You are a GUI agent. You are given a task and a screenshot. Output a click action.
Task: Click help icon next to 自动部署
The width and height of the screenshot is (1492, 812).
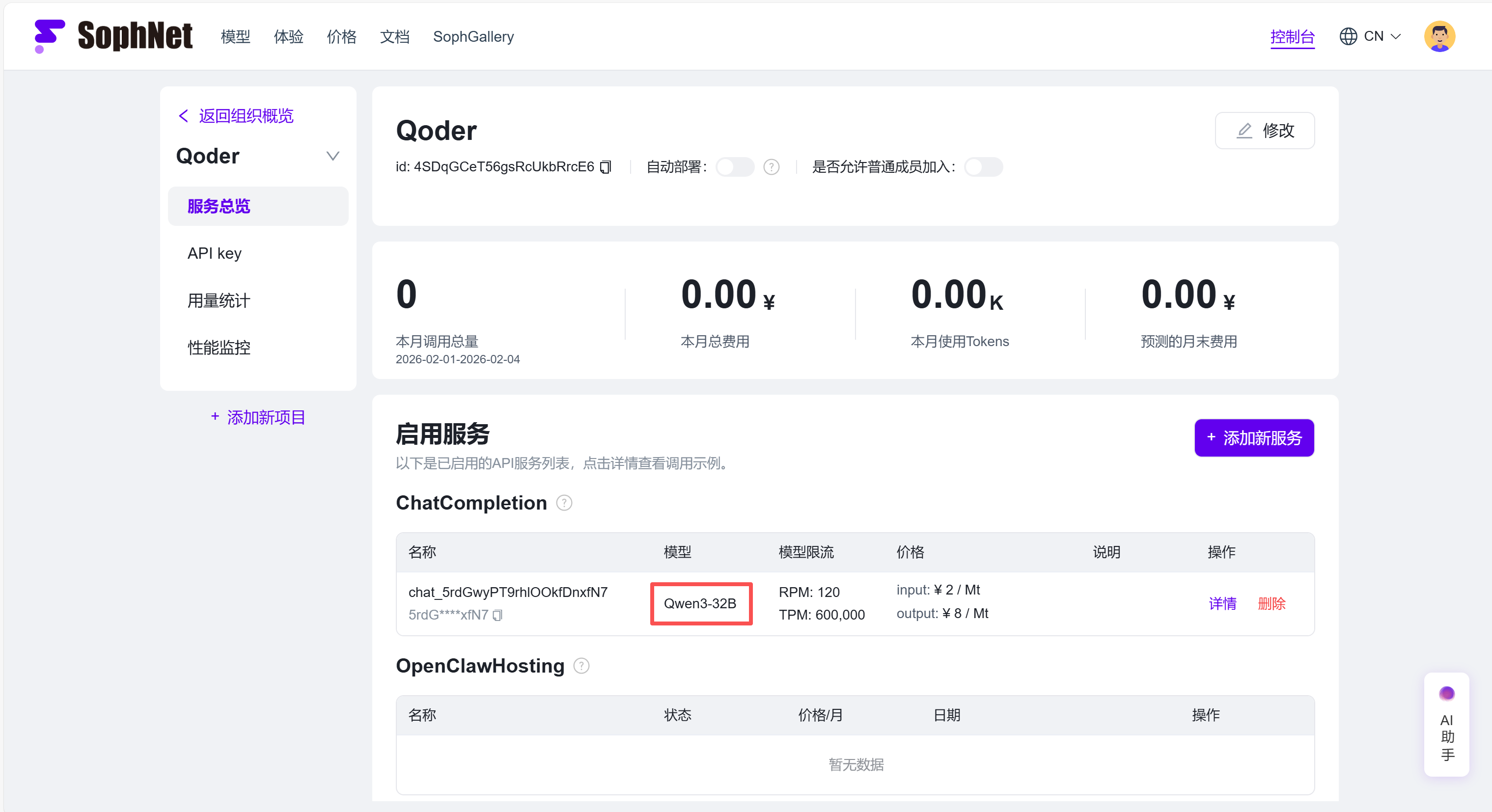click(x=771, y=167)
